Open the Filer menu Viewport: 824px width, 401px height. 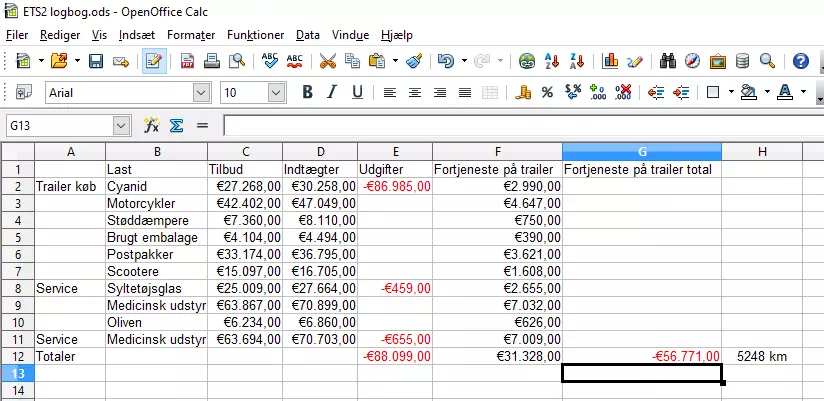click(17, 35)
